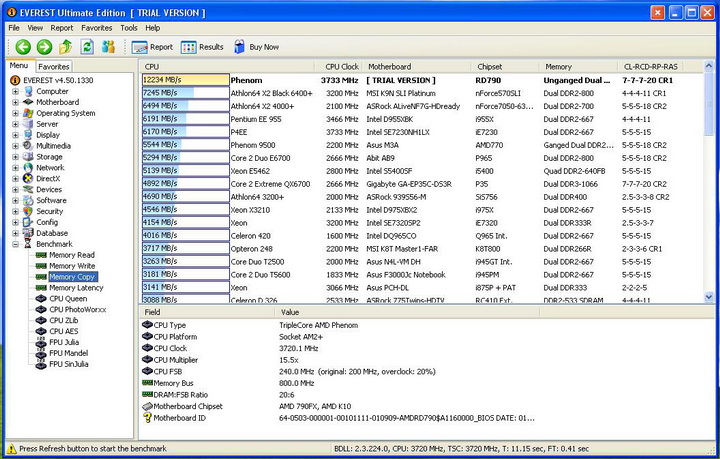Select the EVEREST v4.50.1330 root item

click(58, 80)
